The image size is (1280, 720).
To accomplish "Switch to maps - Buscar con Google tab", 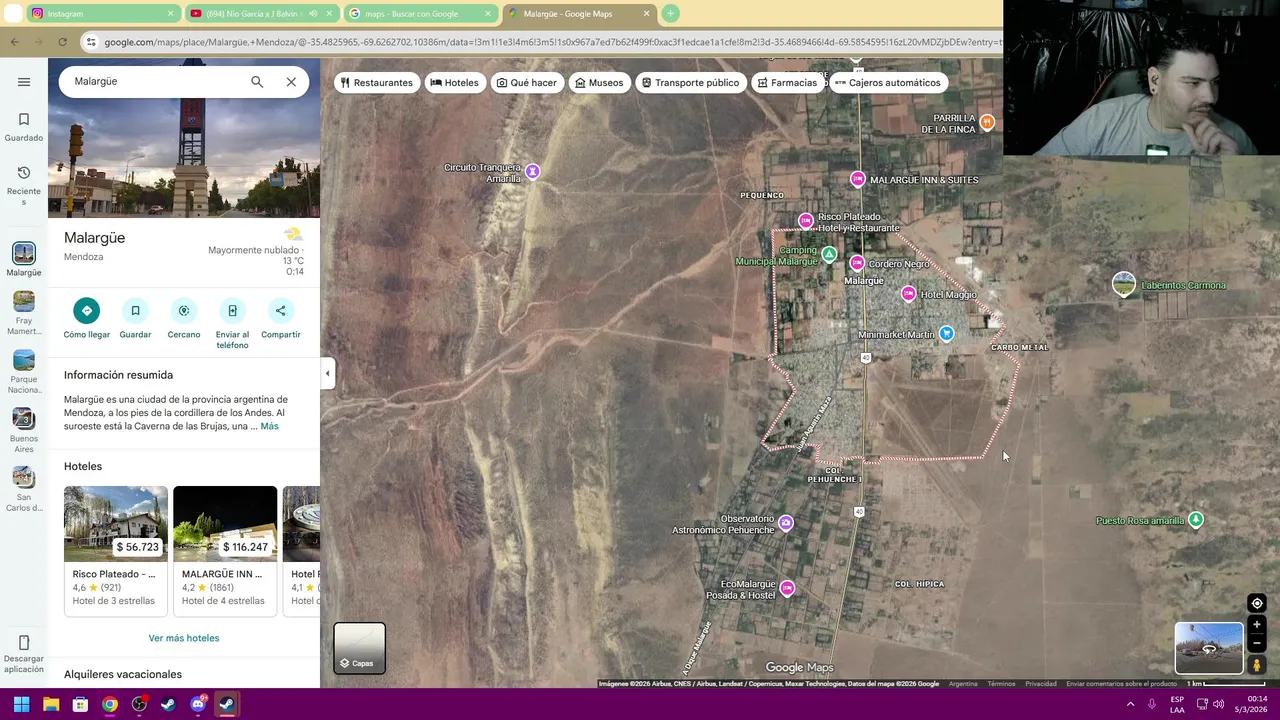I will [420, 14].
